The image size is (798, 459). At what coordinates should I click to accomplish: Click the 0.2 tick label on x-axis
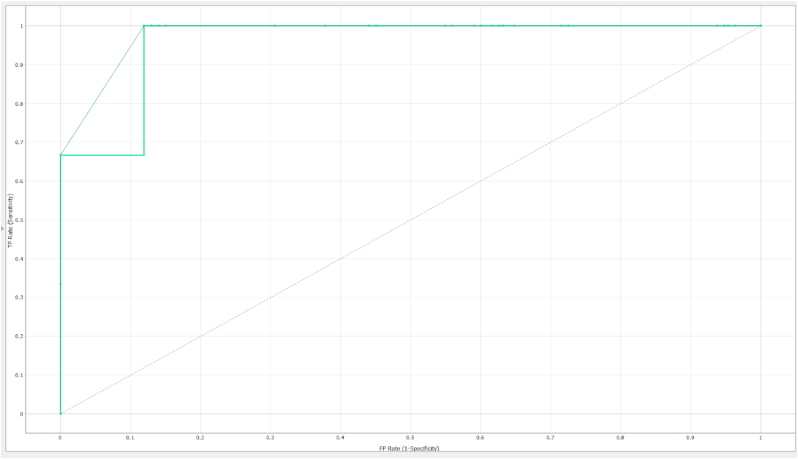[x=200, y=438]
